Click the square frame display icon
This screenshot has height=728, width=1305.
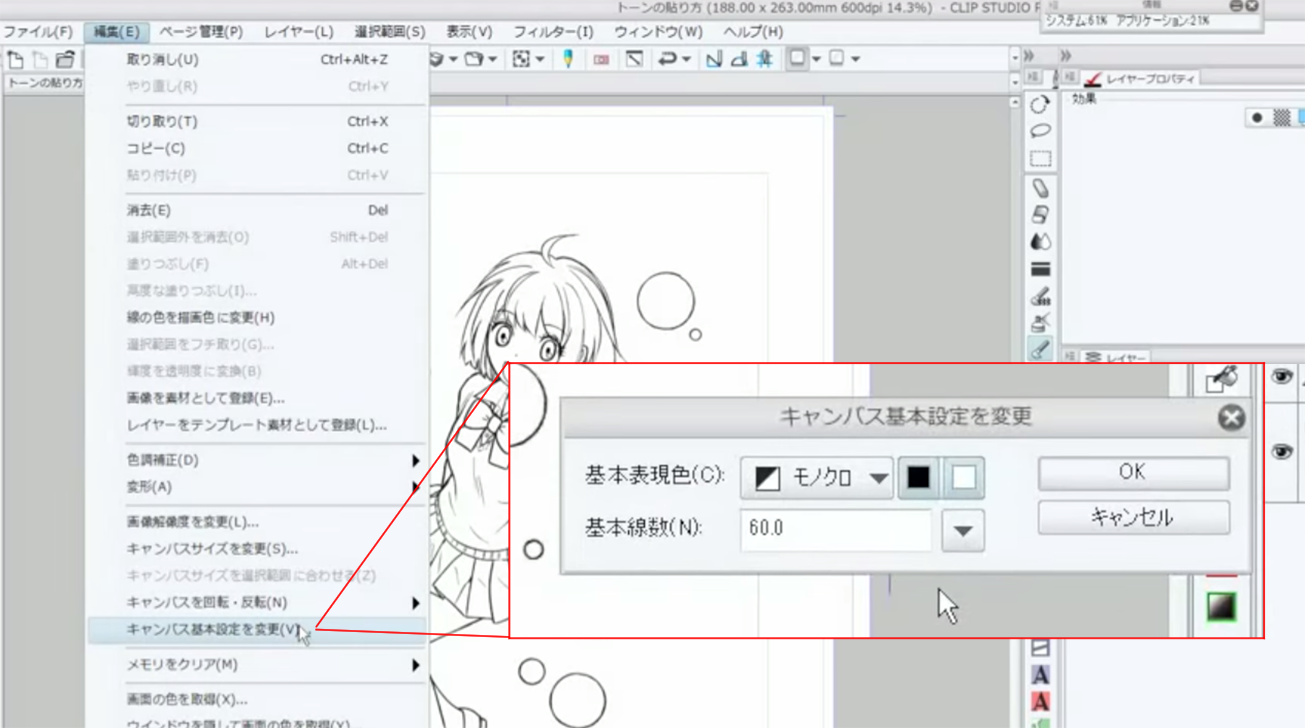coord(797,59)
